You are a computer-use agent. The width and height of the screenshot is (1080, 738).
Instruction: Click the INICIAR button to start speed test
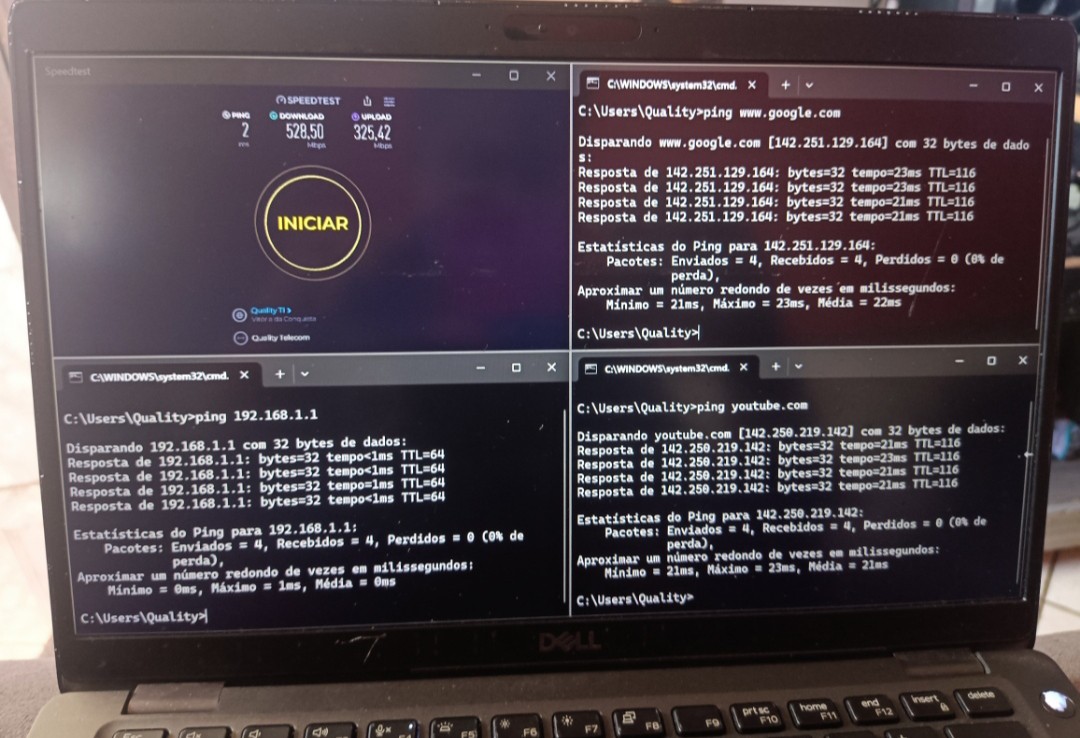click(312, 223)
